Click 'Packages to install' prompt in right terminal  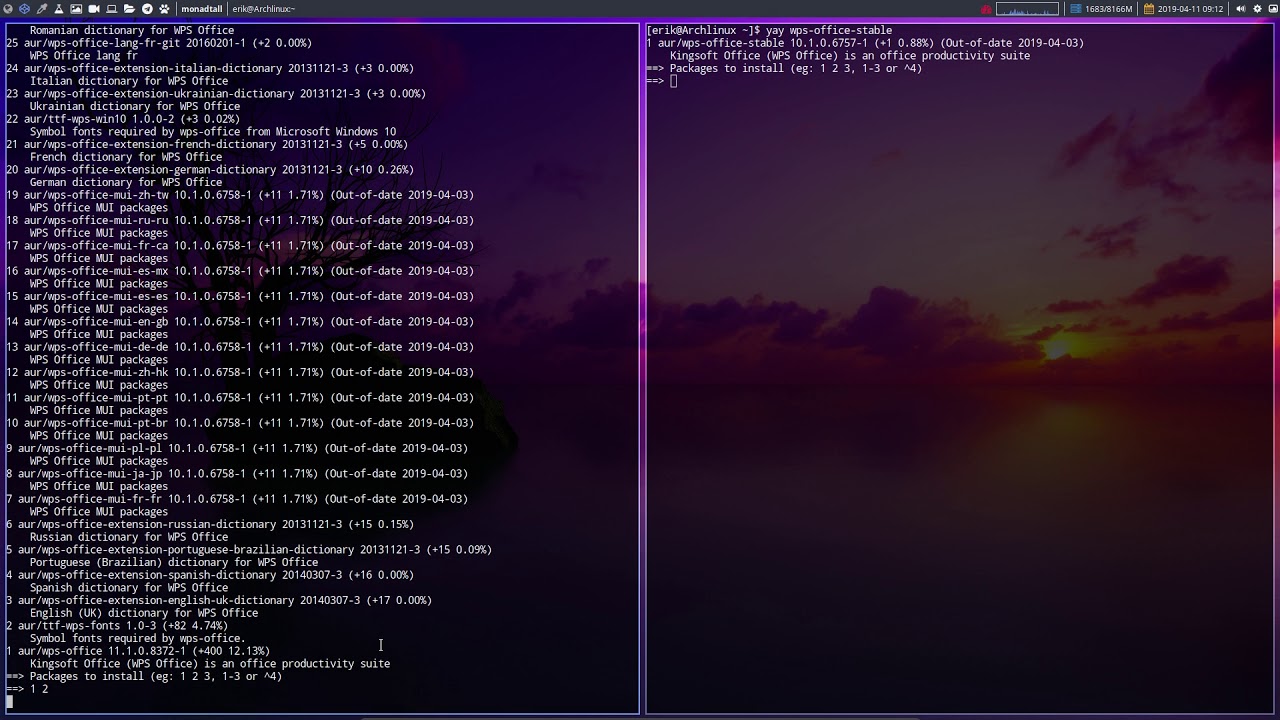(784, 68)
